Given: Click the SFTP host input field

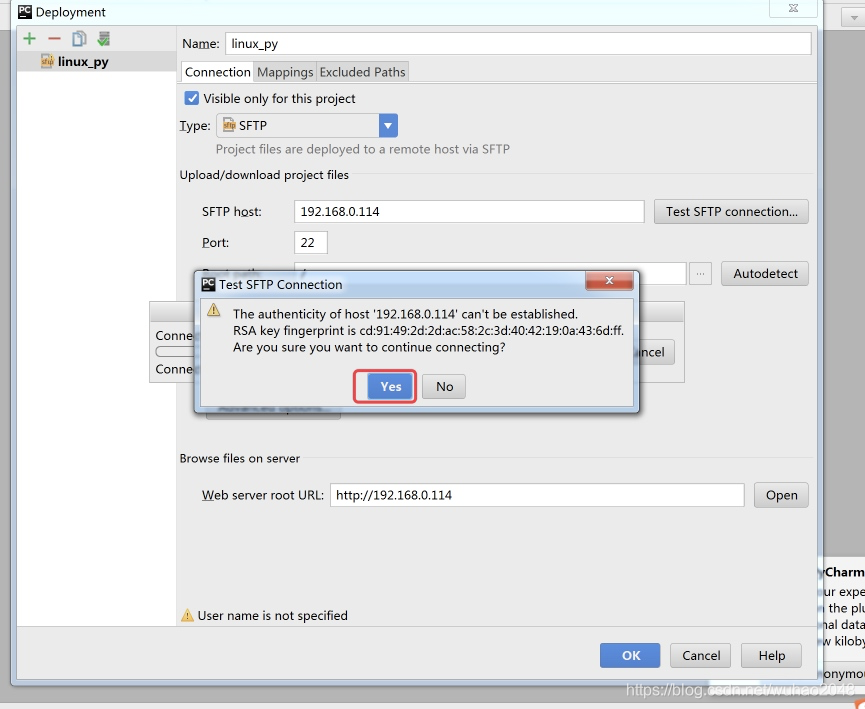Looking at the screenshot, I should pyautogui.click(x=469, y=212).
